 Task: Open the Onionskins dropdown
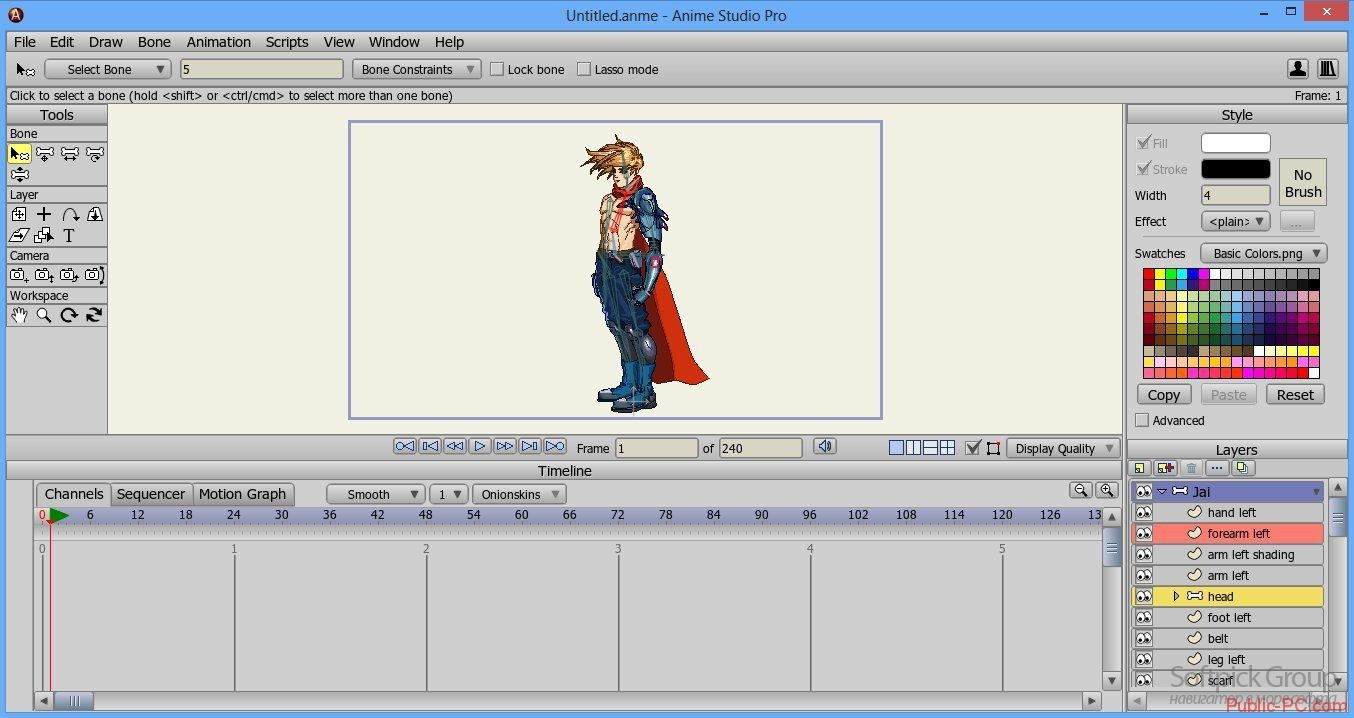(519, 494)
